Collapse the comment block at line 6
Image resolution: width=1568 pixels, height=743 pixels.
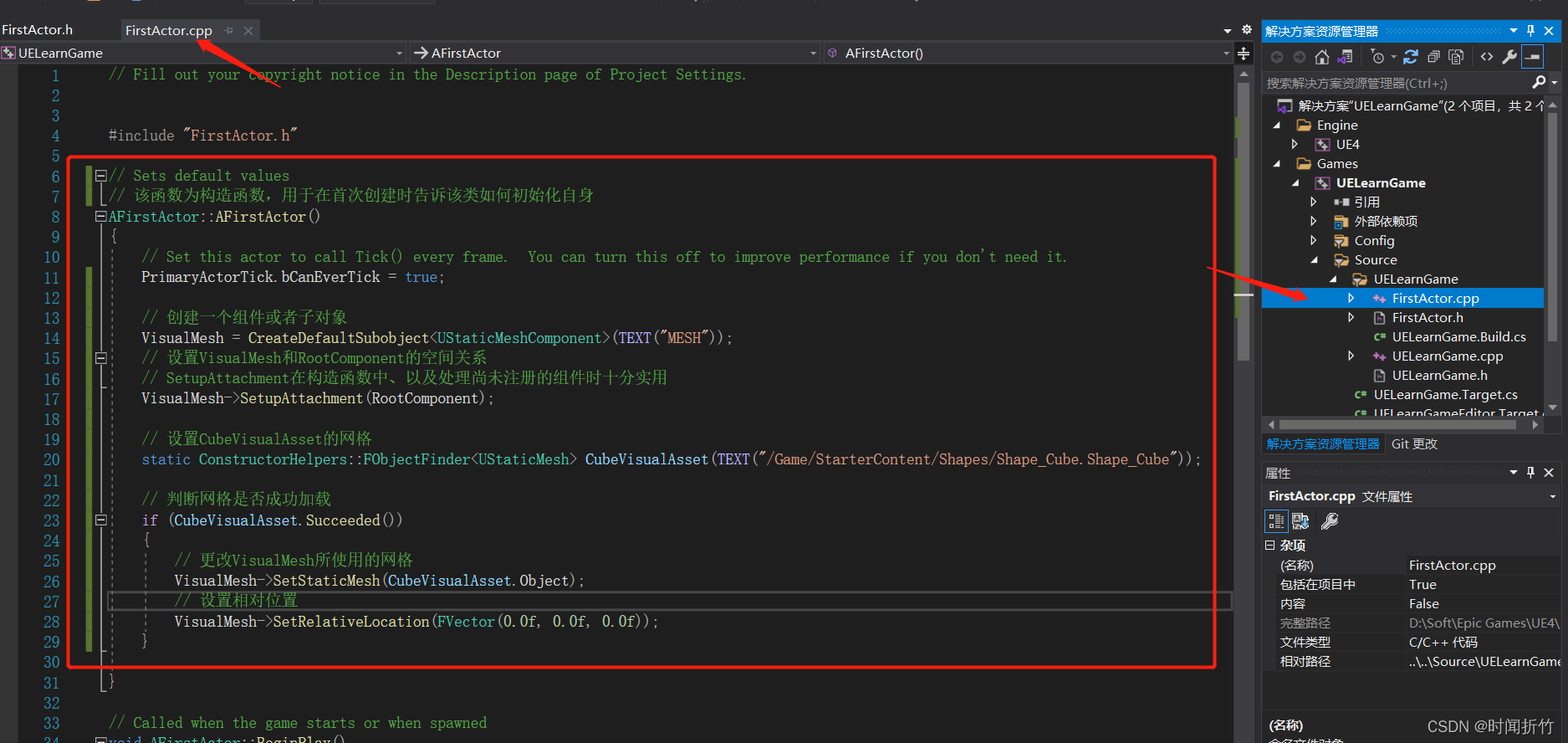pyautogui.click(x=101, y=176)
